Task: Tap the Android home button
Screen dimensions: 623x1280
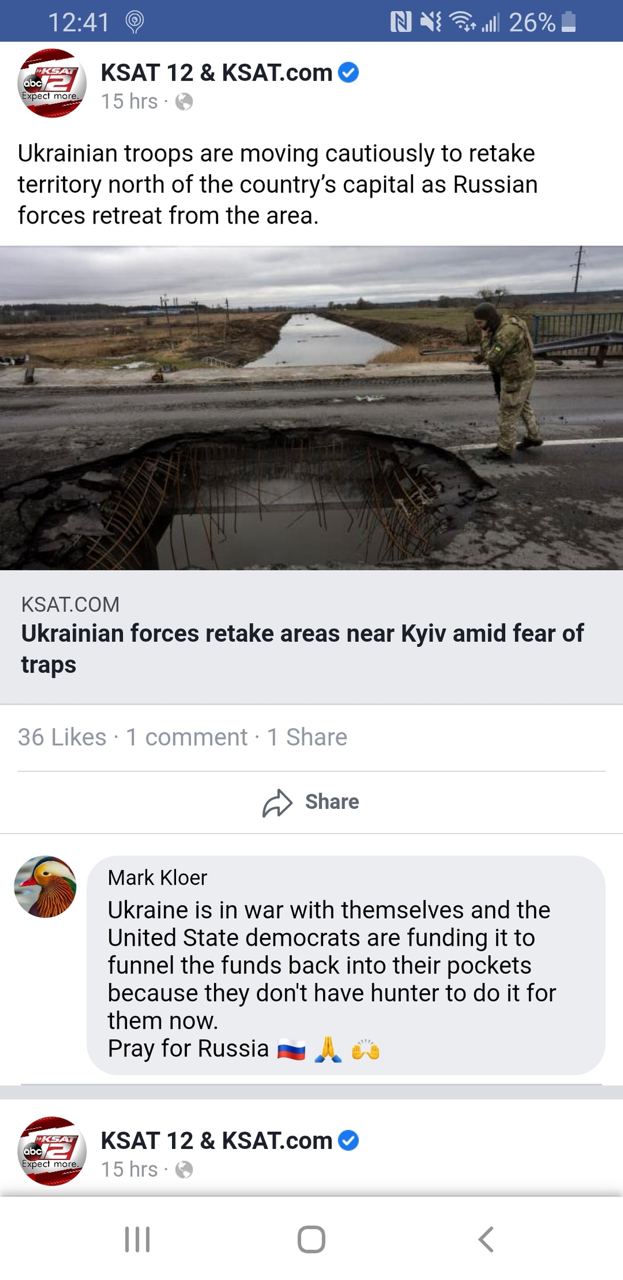Action: point(311,1239)
